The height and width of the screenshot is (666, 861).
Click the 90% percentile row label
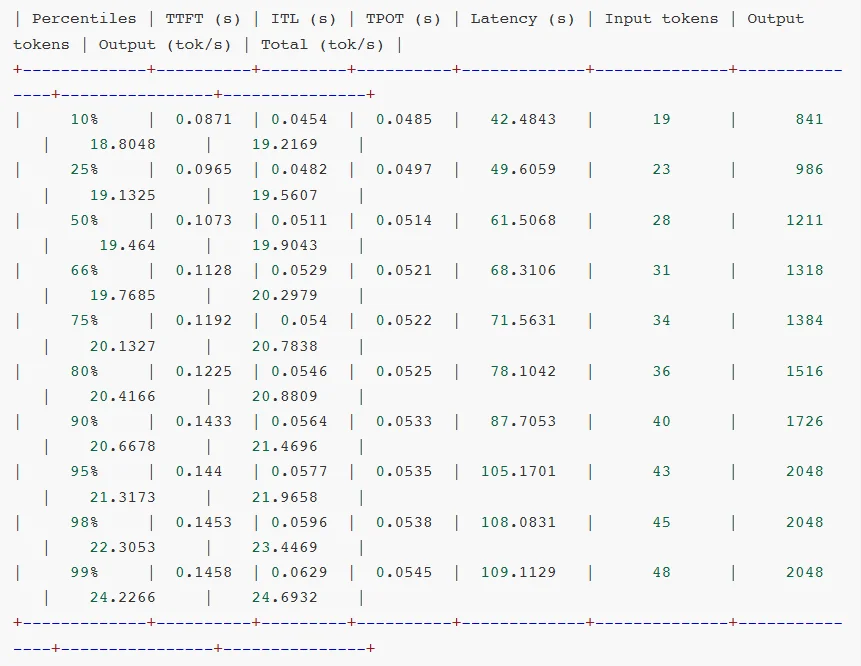coord(84,422)
